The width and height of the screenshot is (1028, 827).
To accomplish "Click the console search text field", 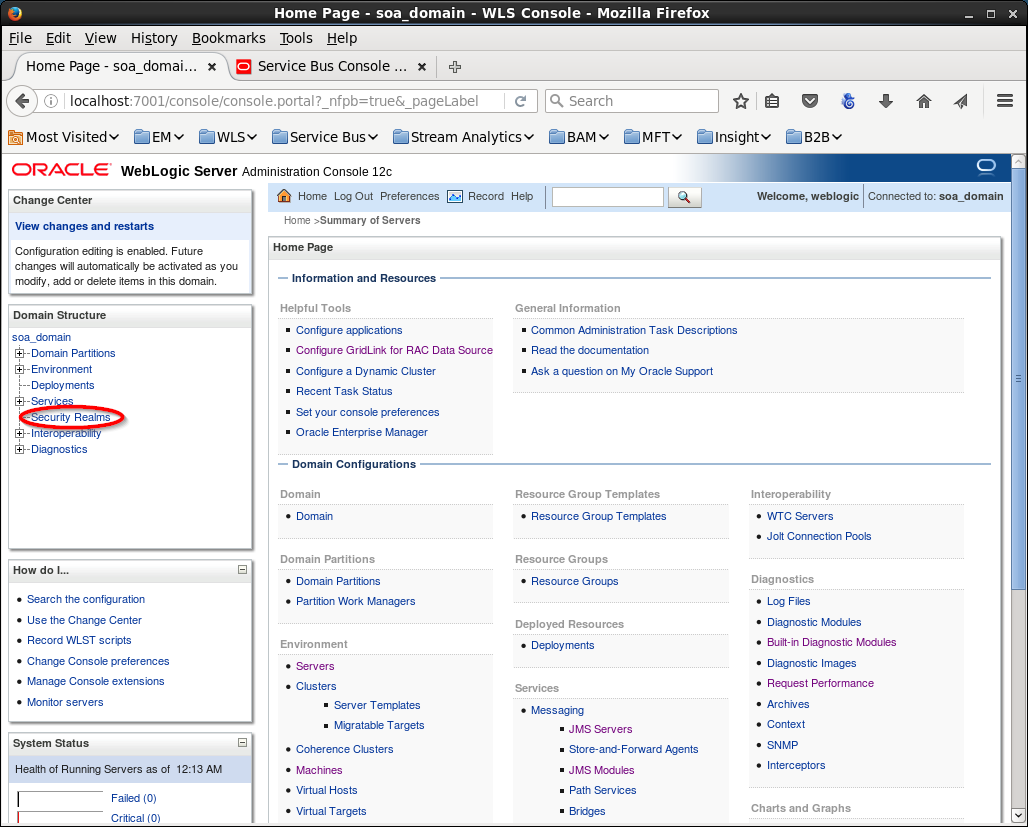I will 607,197.
